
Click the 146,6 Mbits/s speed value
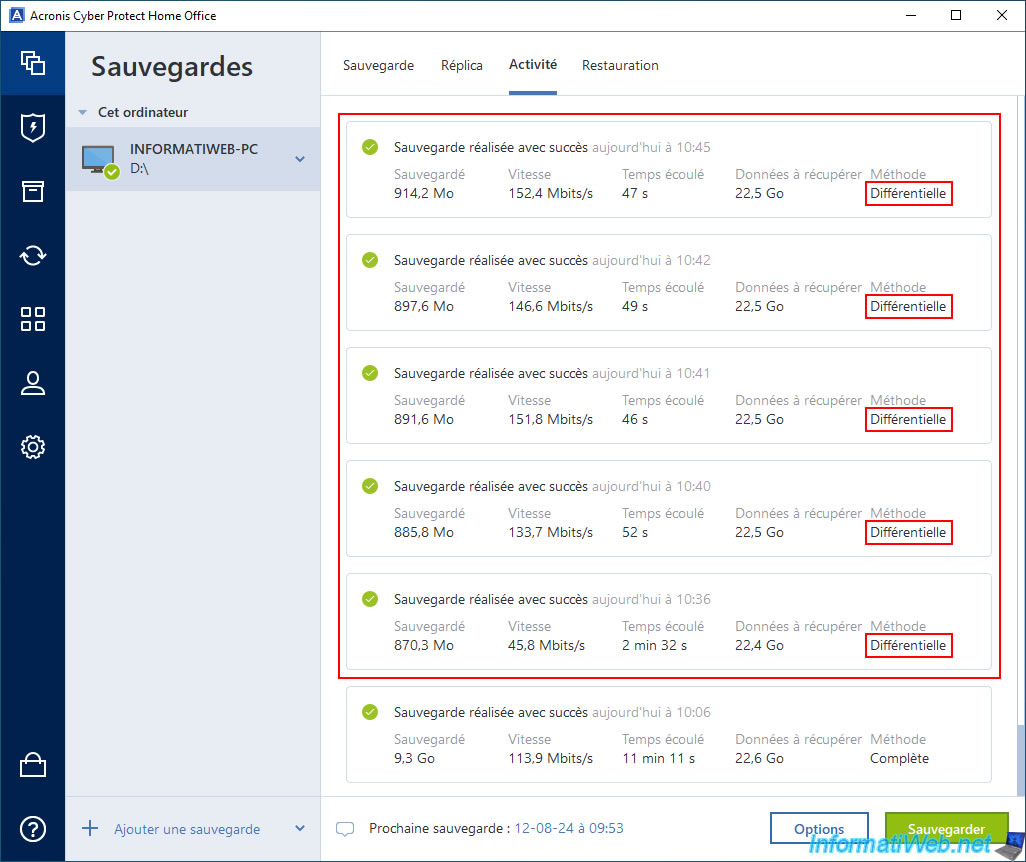point(550,306)
